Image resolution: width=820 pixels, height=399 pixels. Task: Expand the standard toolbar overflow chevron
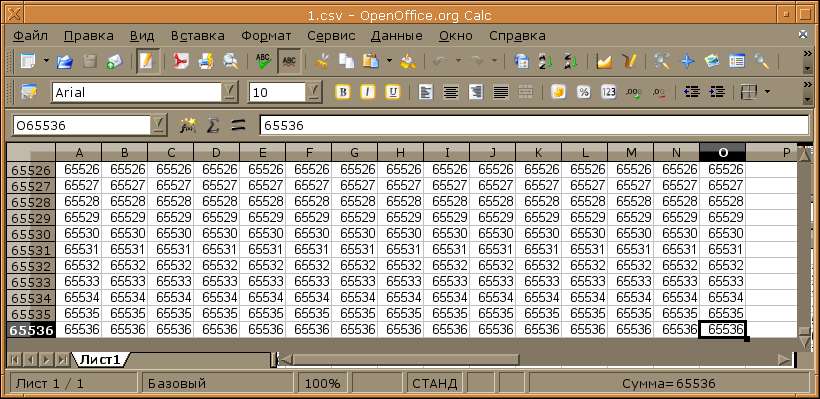pyautogui.click(x=807, y=54)
